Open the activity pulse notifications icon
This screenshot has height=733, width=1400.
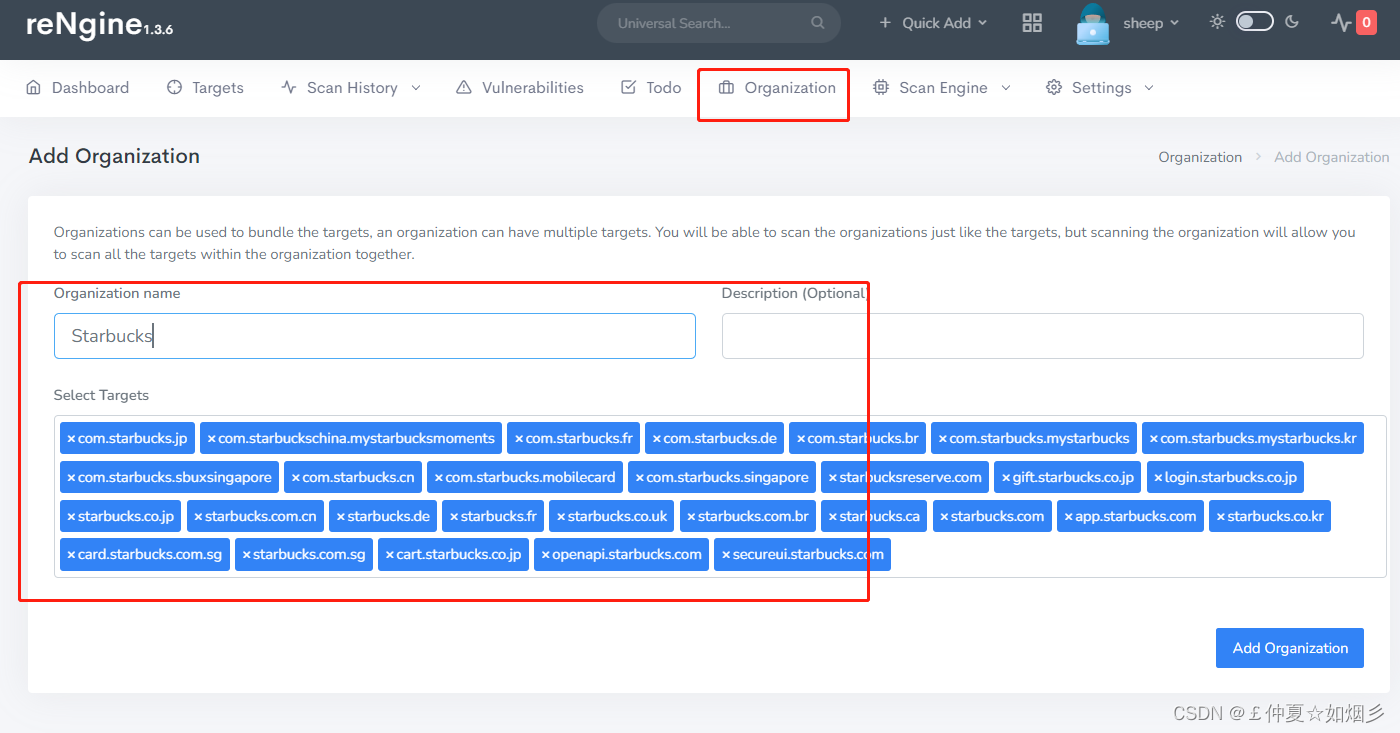coord(1340,22)
